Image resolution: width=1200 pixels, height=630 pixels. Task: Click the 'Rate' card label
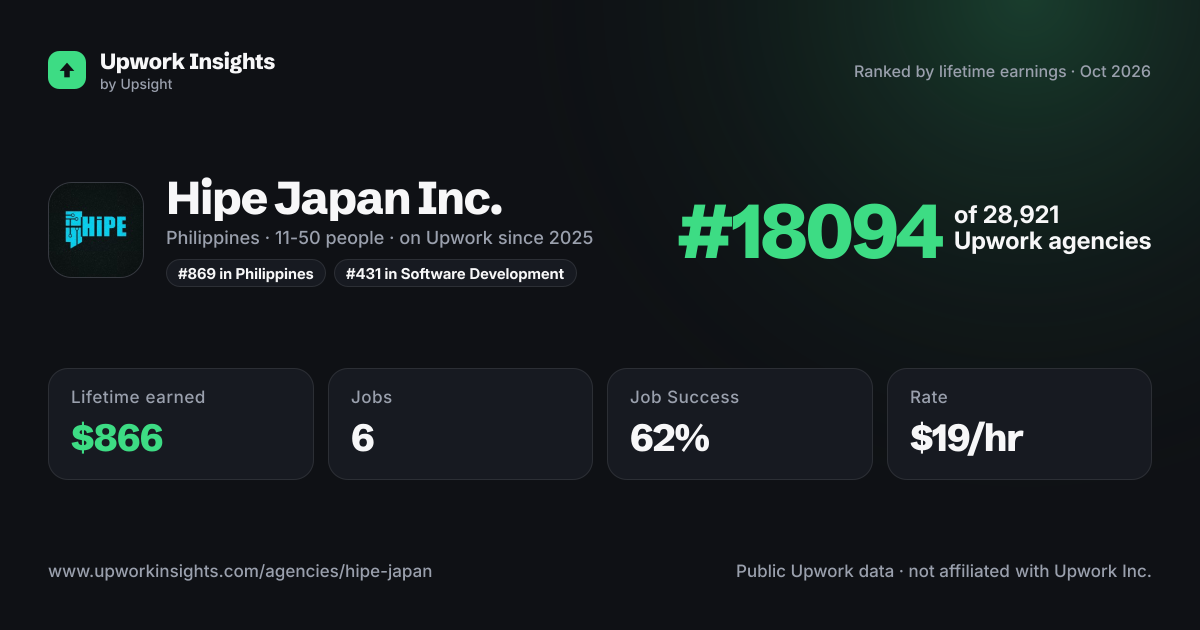coord(929,397)
